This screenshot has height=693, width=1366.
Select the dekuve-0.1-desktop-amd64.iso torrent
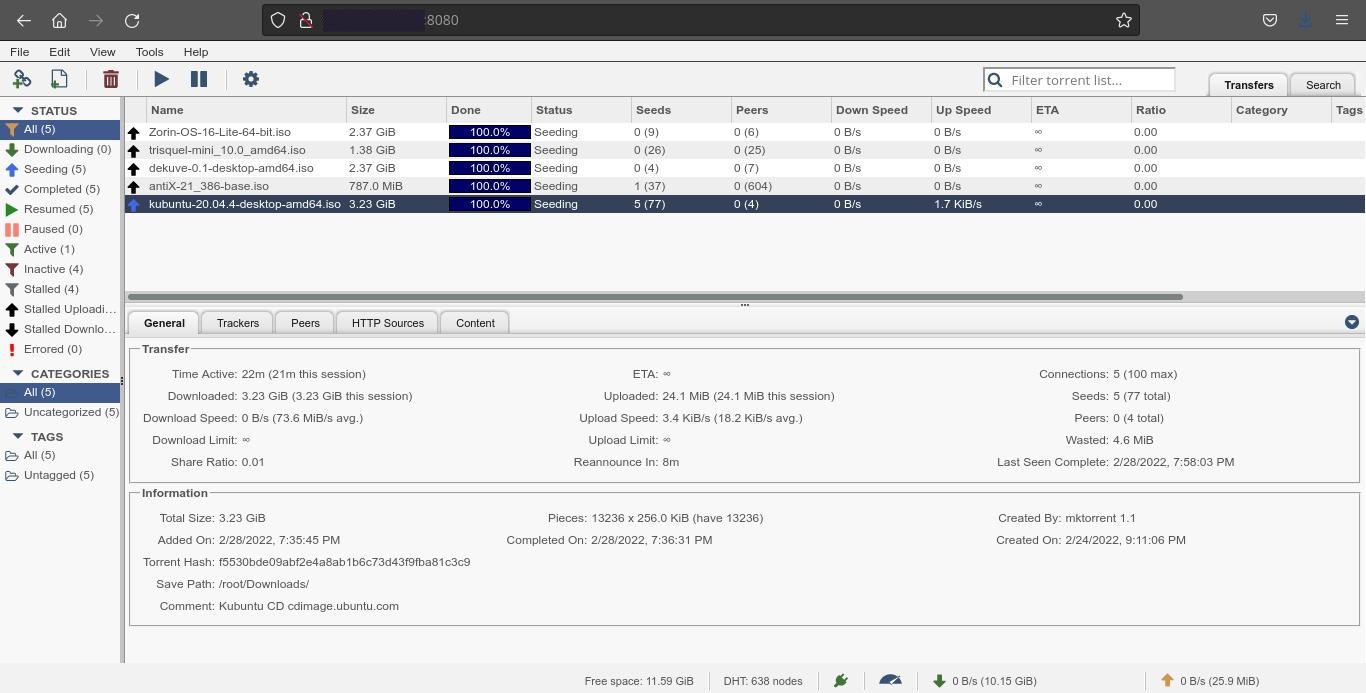click(745, 168)
